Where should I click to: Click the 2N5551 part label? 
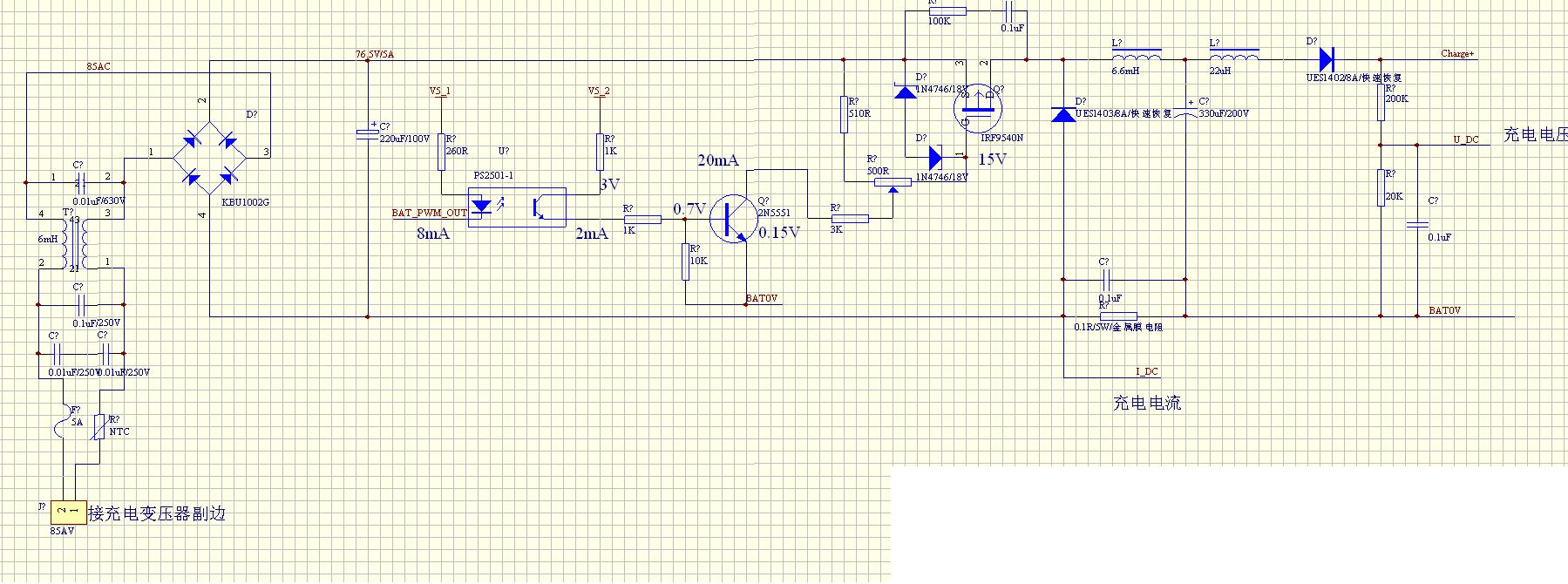[x=774, y=213]
